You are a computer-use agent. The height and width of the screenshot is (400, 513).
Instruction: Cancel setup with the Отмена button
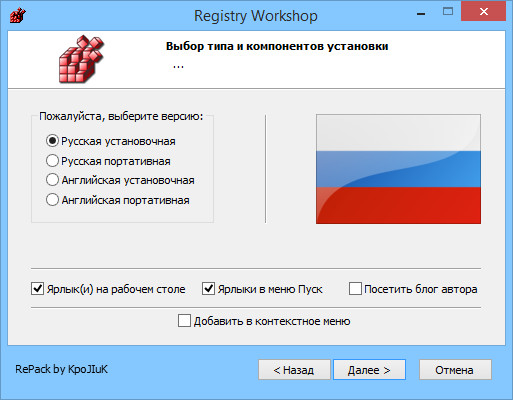click(455, 370)
